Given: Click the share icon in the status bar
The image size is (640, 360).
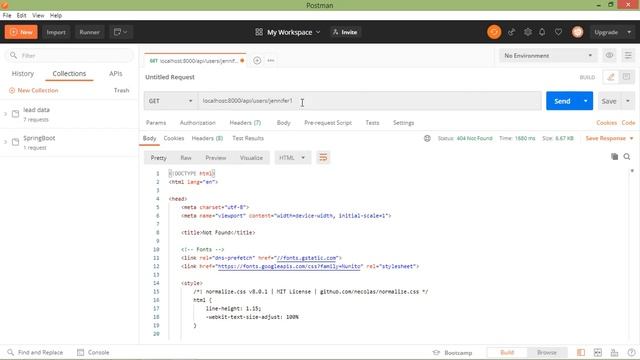Looking at the screenshot, I should pos(614,353).
